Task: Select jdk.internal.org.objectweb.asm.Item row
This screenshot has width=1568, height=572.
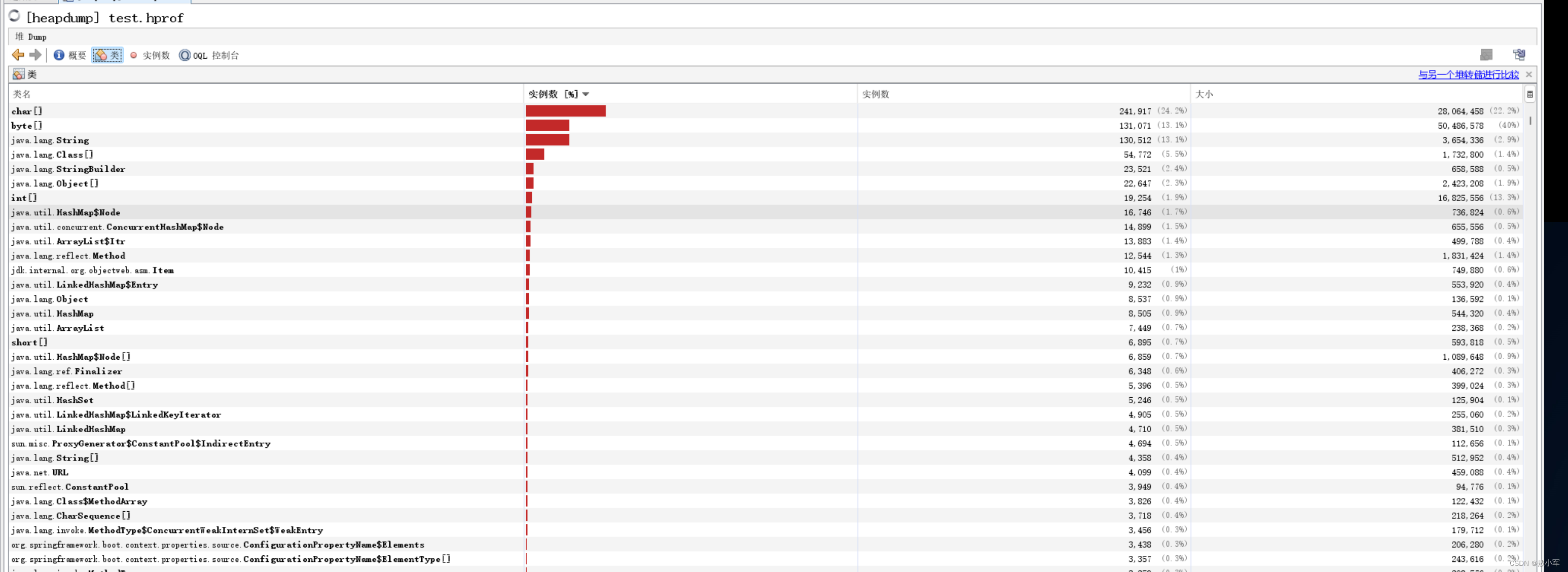Action: (x=765, y=270)
